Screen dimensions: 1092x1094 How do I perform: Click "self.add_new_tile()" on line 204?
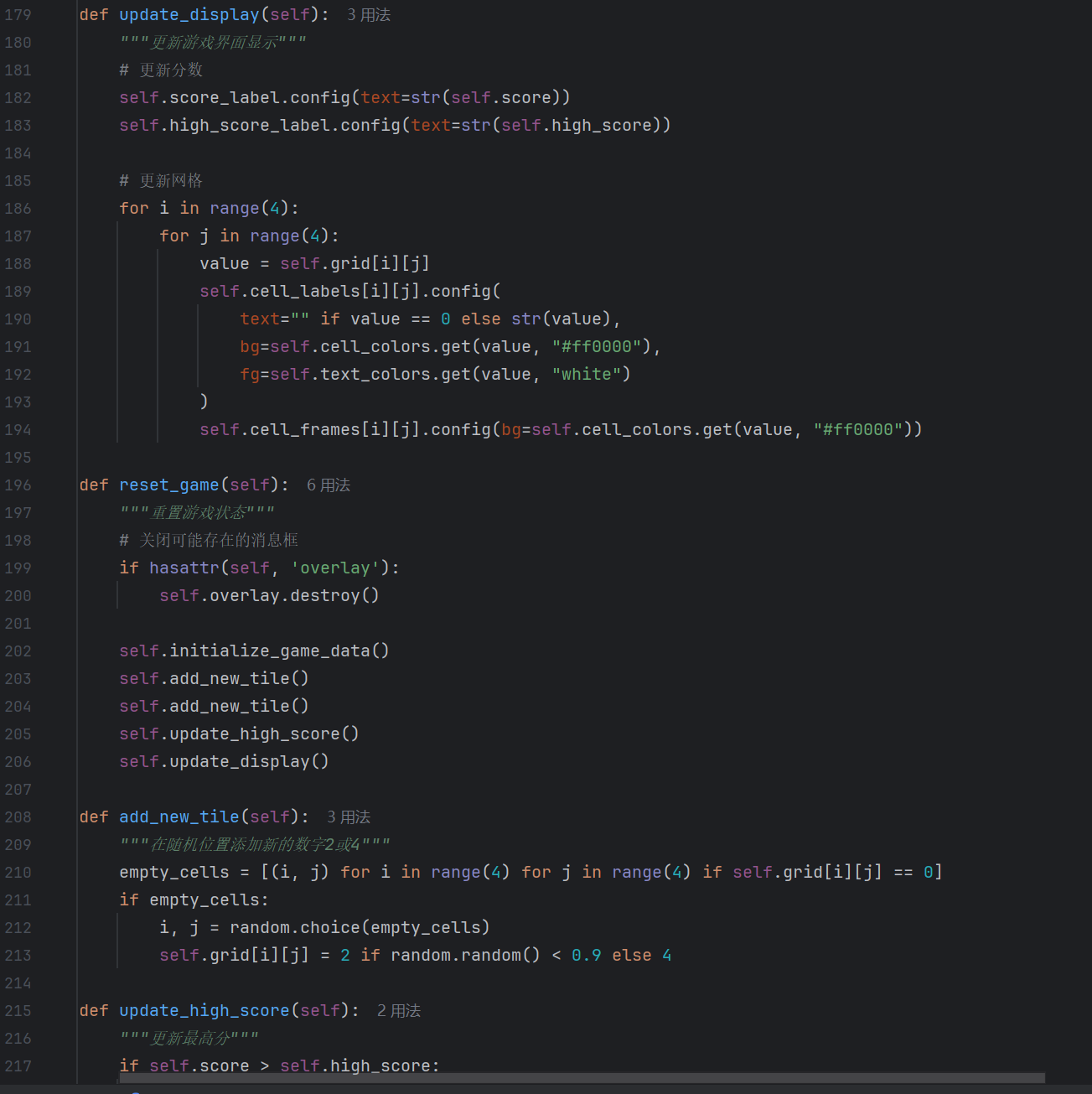(x=214, y=707)
